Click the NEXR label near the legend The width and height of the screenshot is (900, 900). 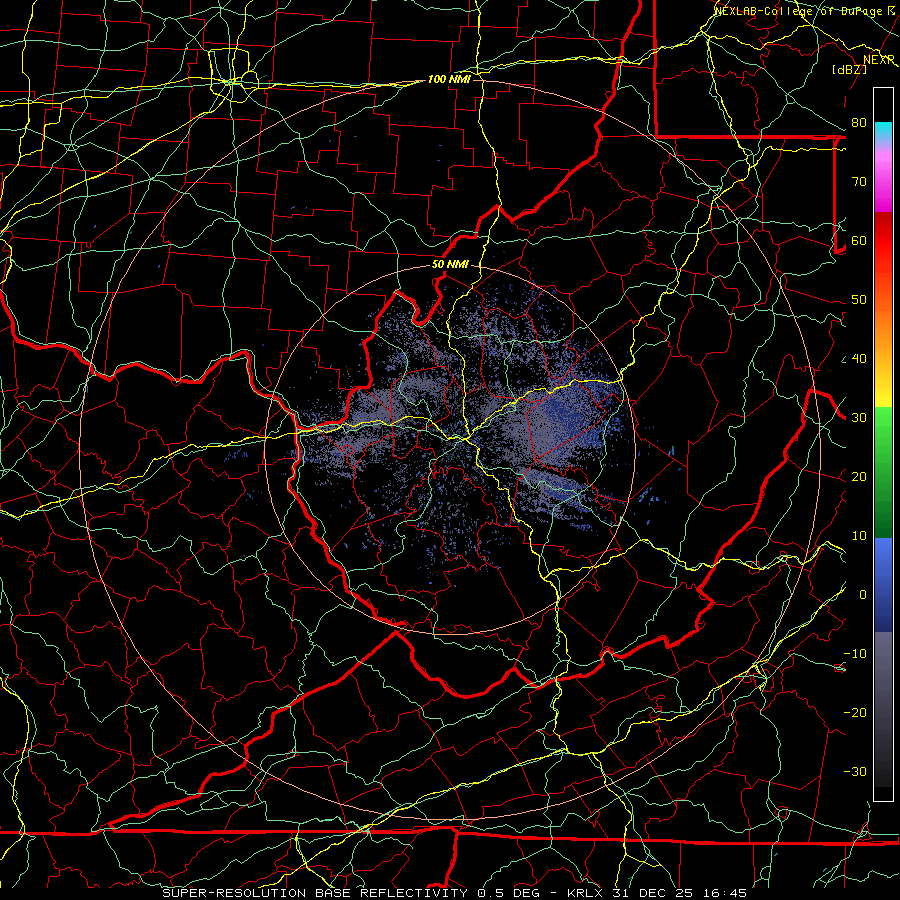point(879,60)
